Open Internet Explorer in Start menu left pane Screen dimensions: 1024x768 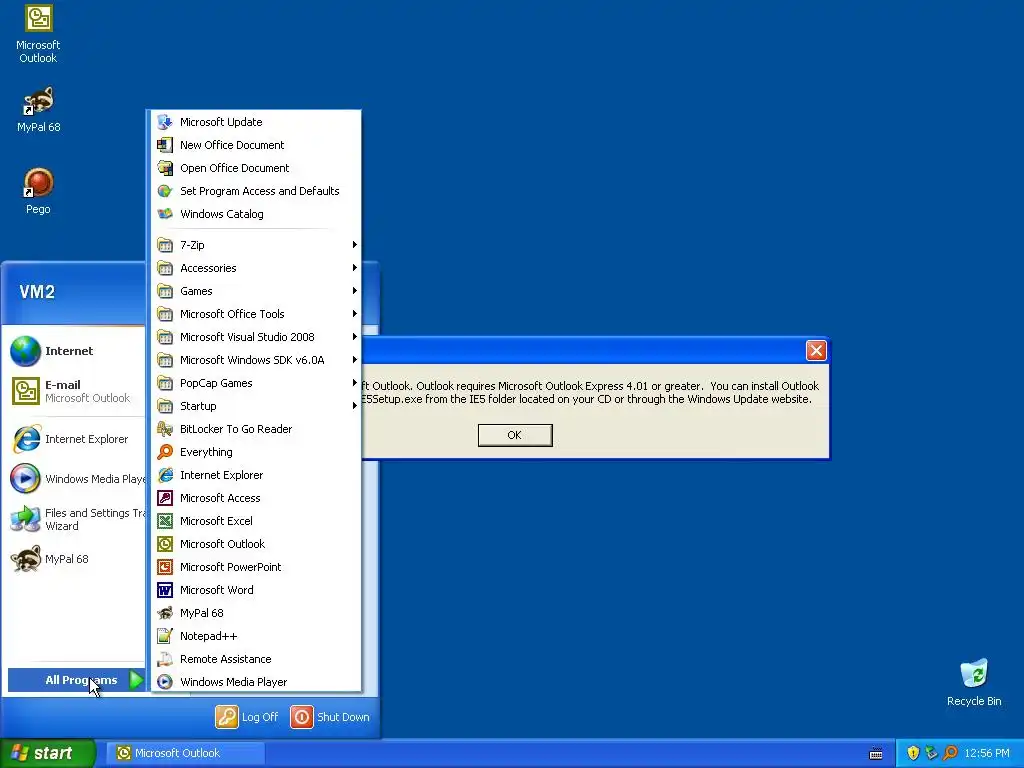tap(76, 439)
